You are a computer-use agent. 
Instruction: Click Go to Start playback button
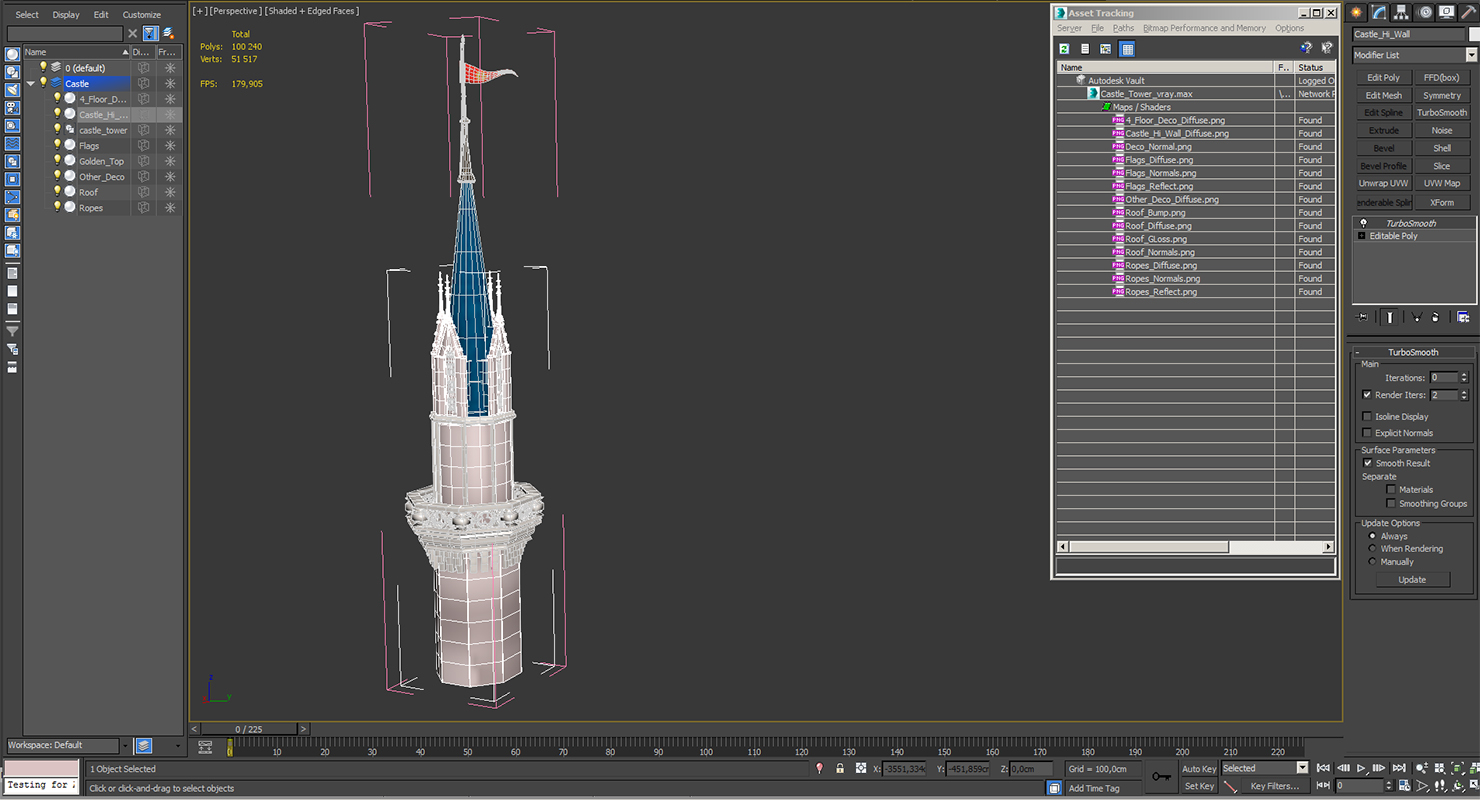1324,768
